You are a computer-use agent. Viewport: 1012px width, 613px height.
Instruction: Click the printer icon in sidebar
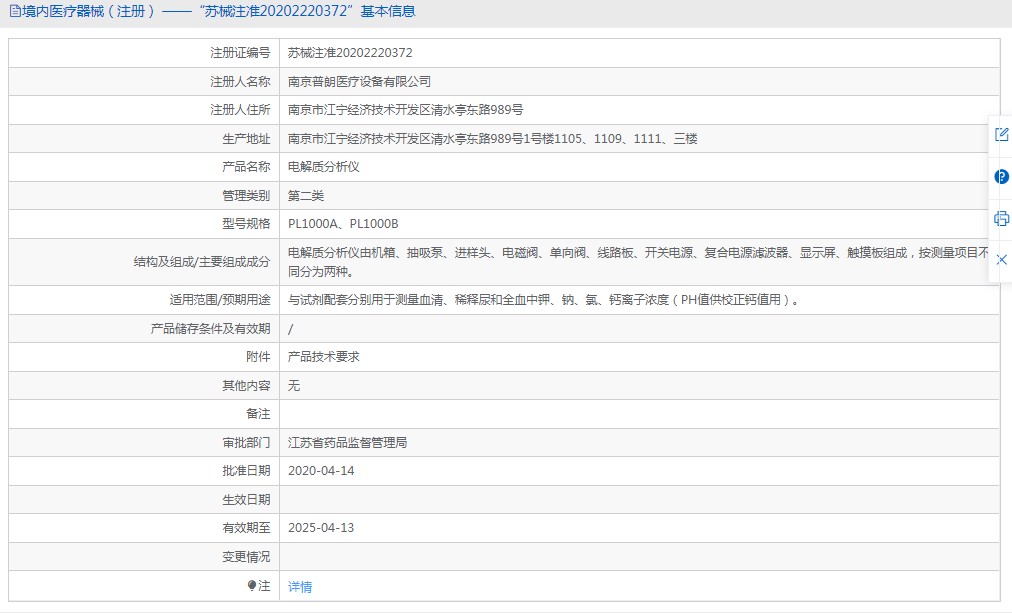click(x=1001, y=218)
